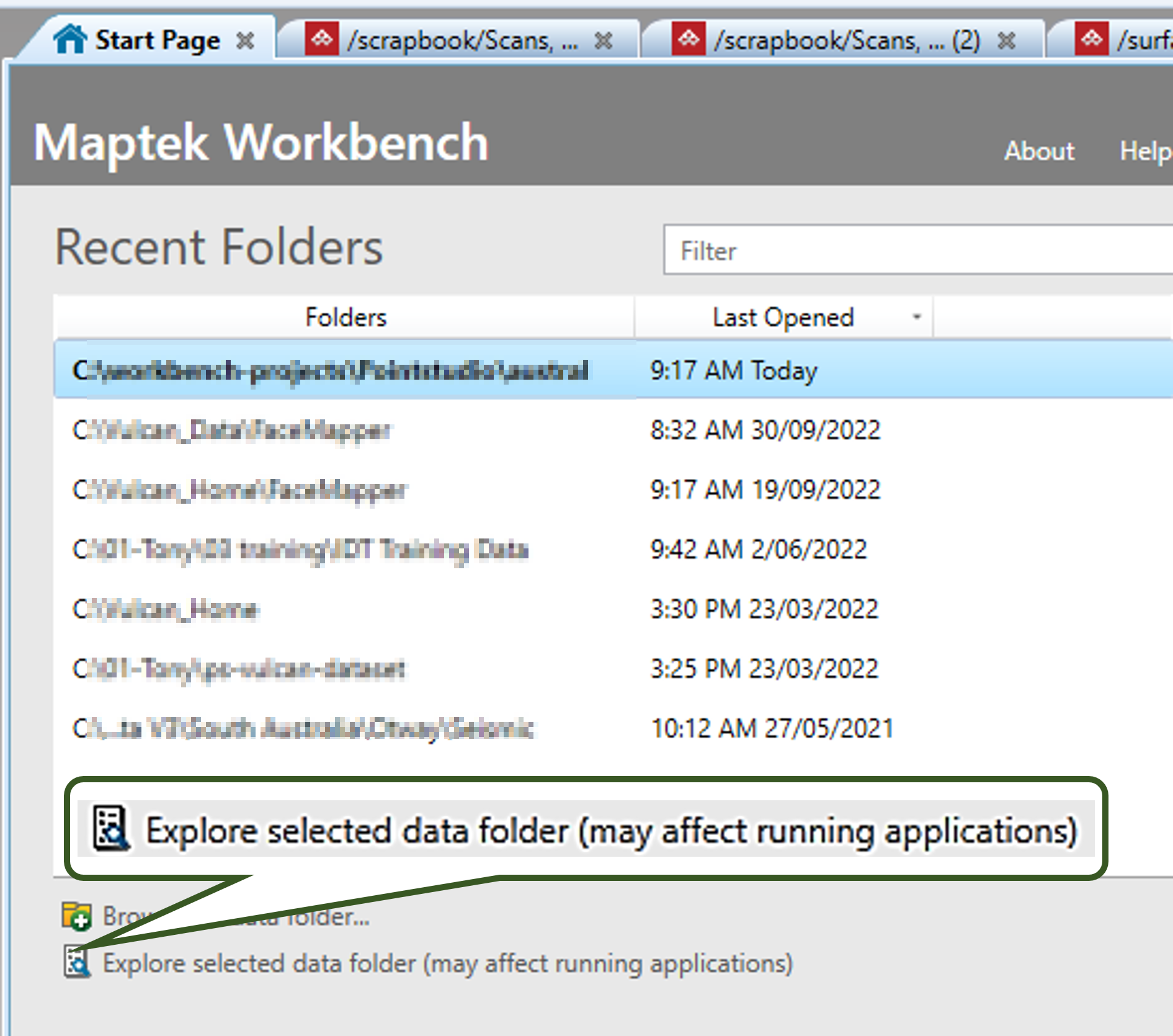Click the Browse for data folder icon
1173x1036 pixels.
tap(77, 916)
